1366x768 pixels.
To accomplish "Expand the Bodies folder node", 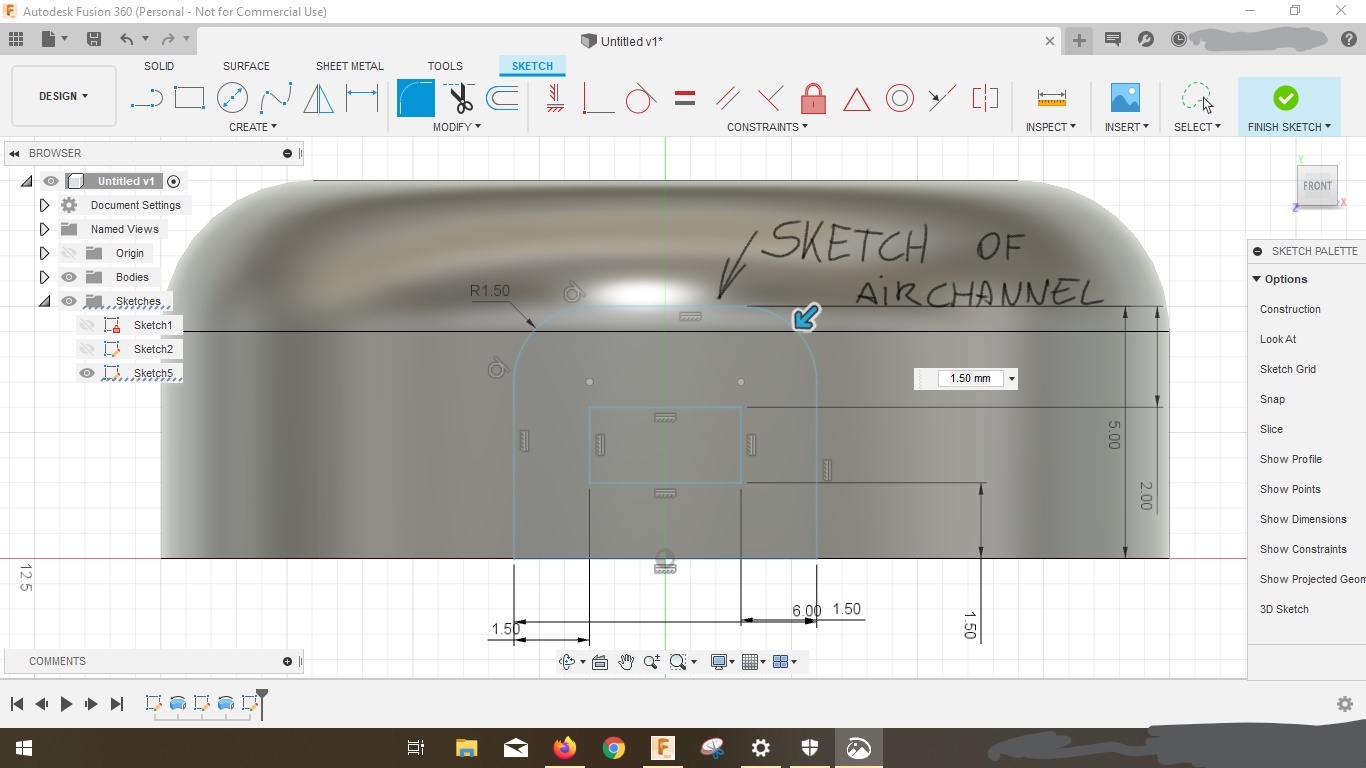I will tap(44, 277).
